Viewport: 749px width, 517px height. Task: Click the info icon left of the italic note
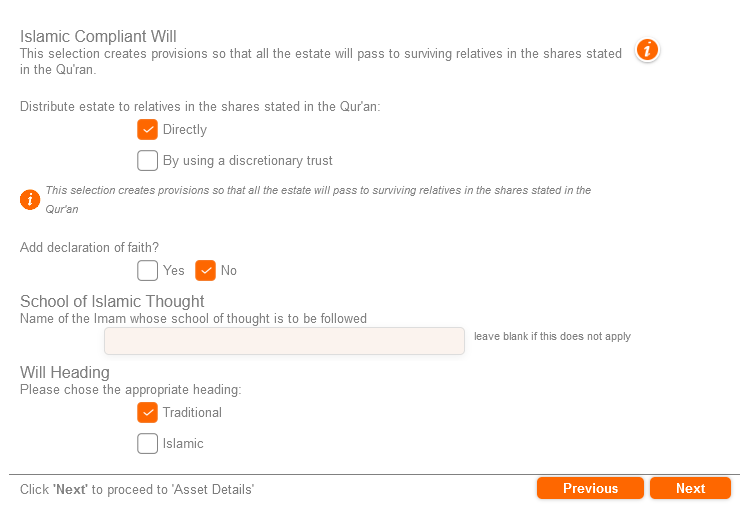[30, 199]
